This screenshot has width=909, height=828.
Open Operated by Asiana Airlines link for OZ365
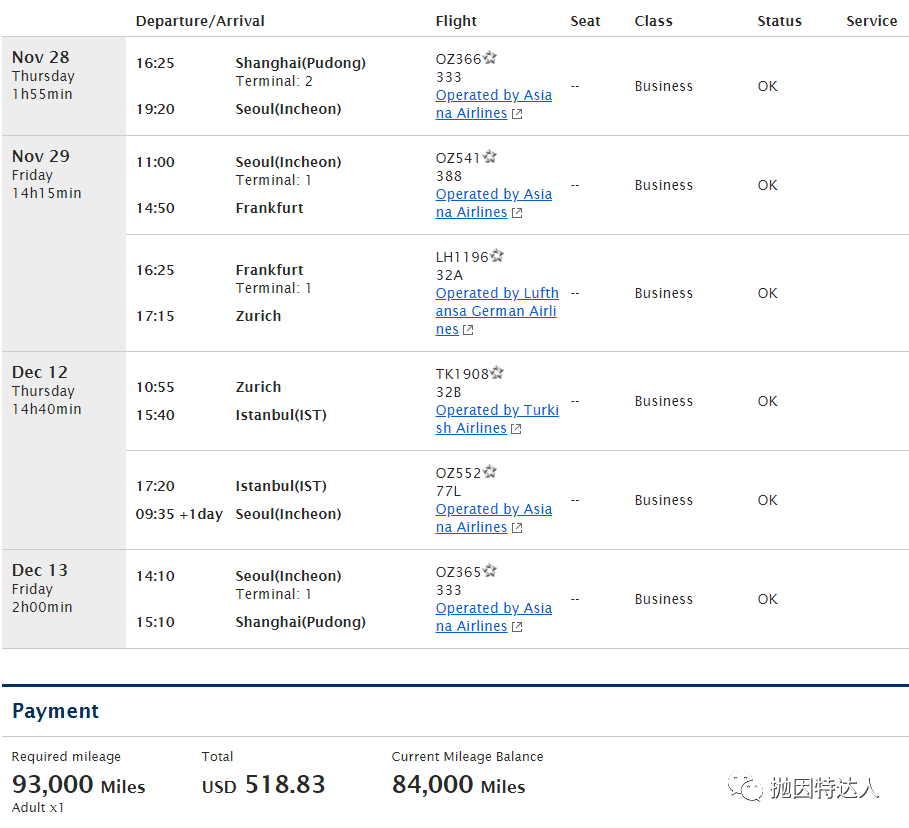[x=493, y=617]
